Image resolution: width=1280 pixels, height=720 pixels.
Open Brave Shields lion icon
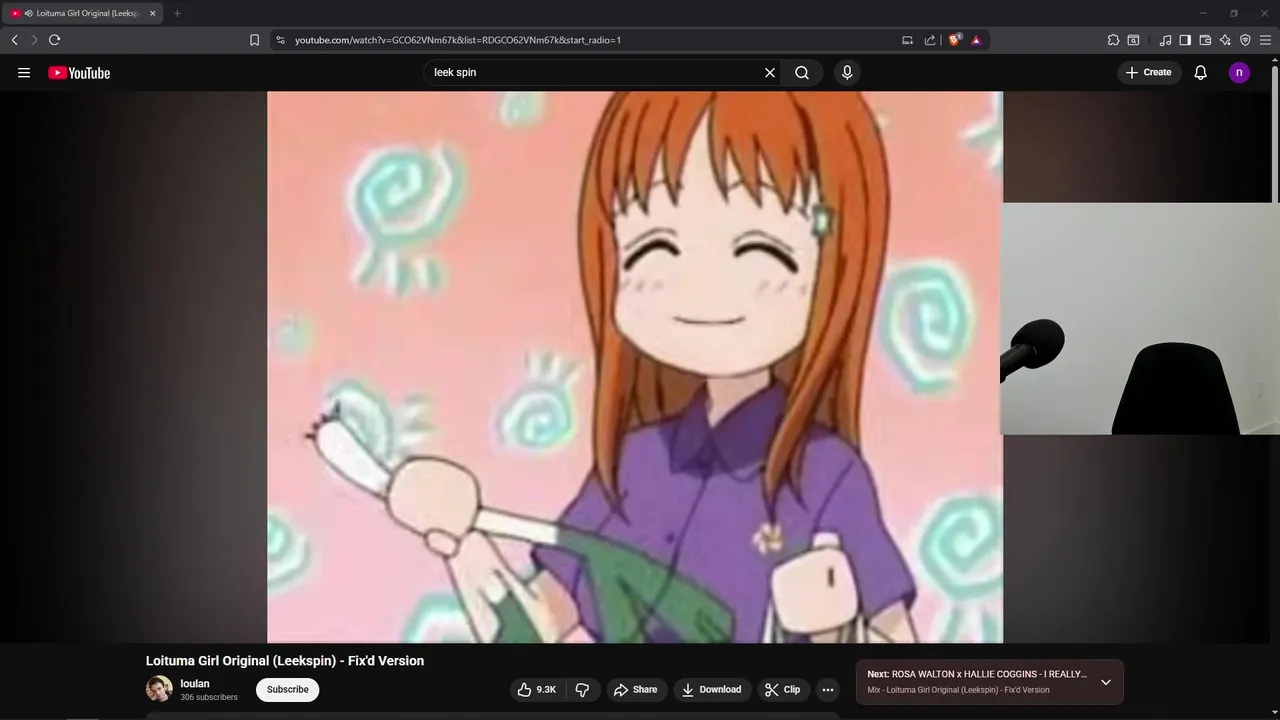point(955,40)
